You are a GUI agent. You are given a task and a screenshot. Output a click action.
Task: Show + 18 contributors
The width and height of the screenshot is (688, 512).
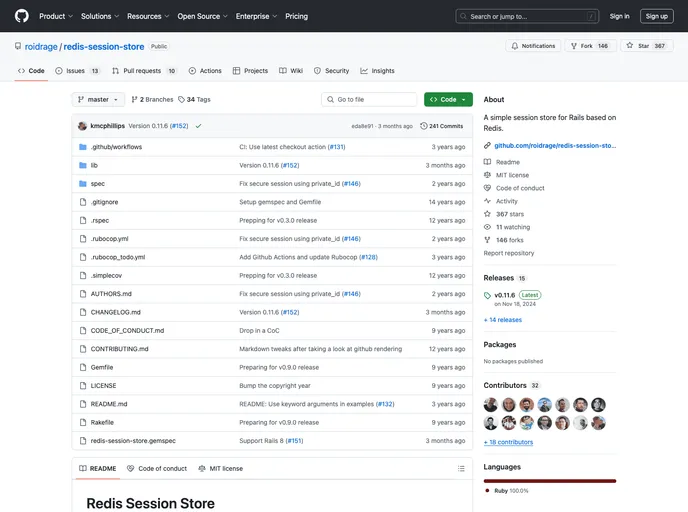[508, 442]
